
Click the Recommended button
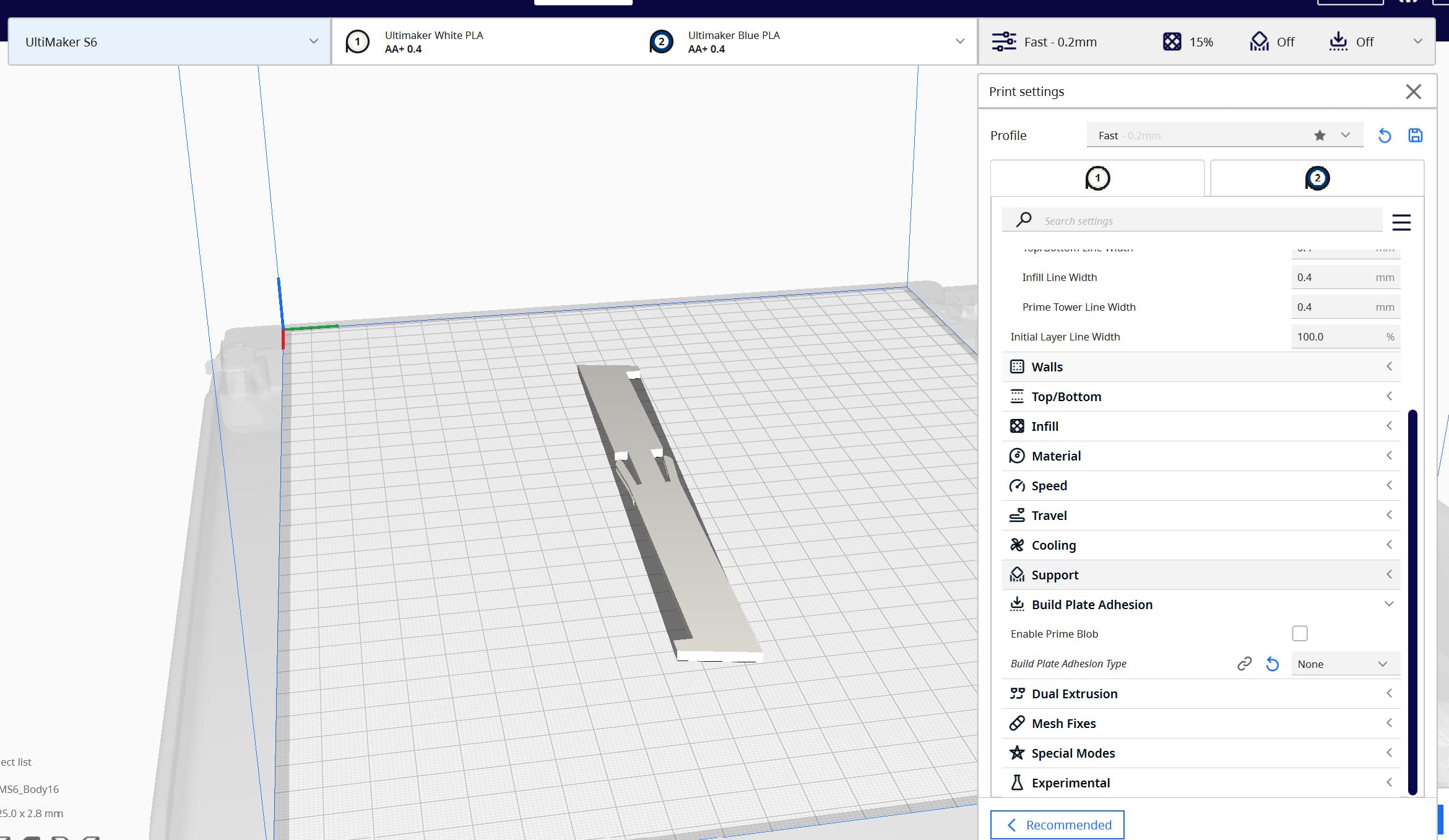[x=1057, y=825]
